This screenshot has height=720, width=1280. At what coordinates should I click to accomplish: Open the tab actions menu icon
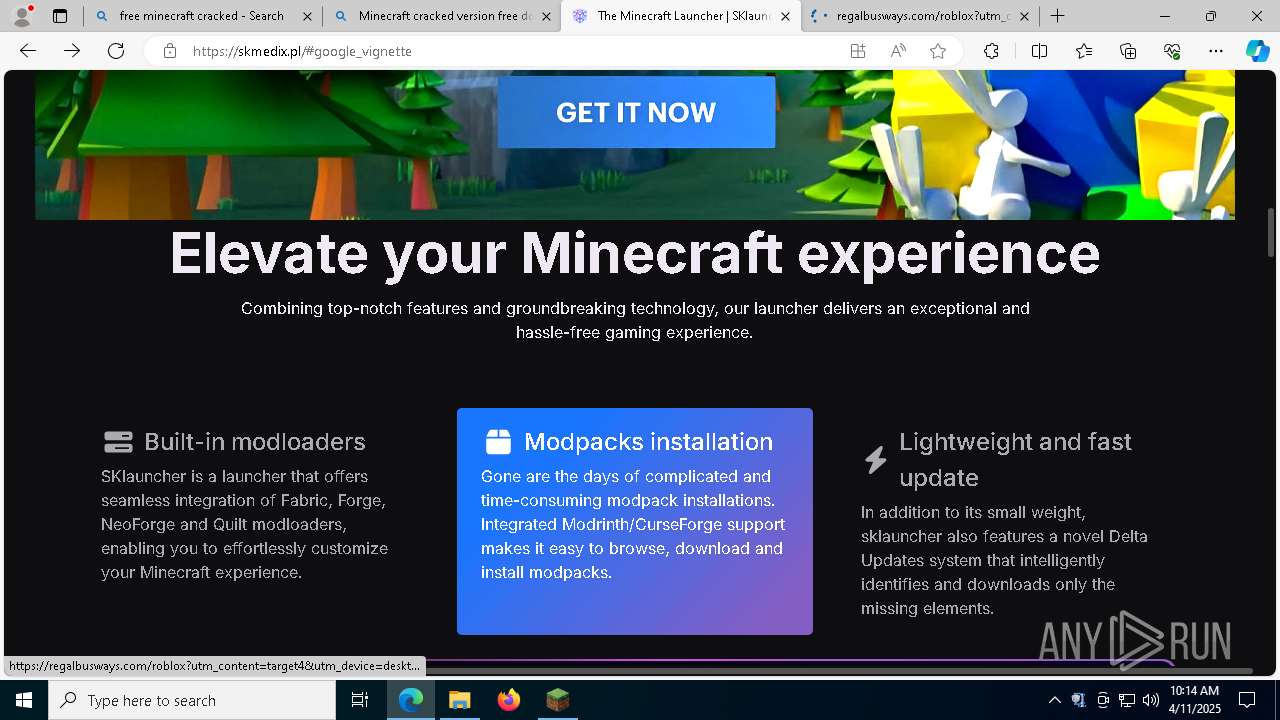click(x=60, y=16)
